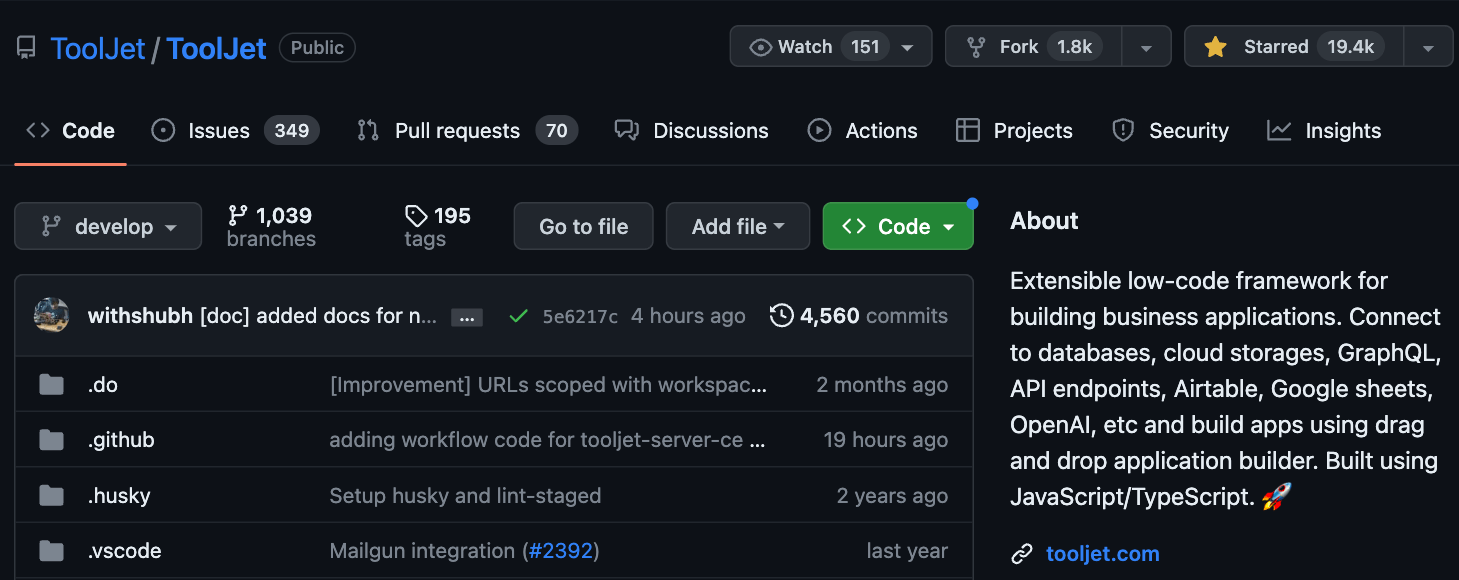
Task: Switch to the Projects tab
Action: coord(1013,130)
